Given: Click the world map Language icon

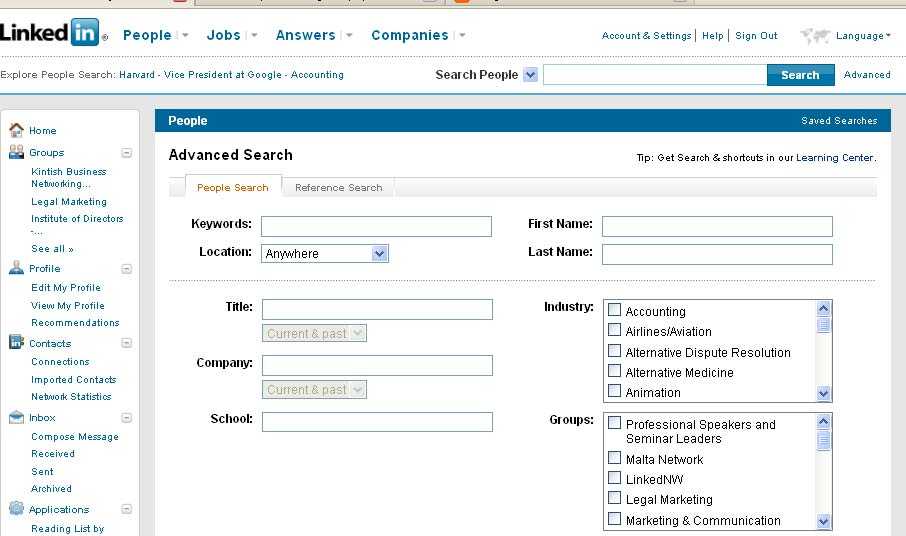Looking at the screenshot, I should coord(815,36).
